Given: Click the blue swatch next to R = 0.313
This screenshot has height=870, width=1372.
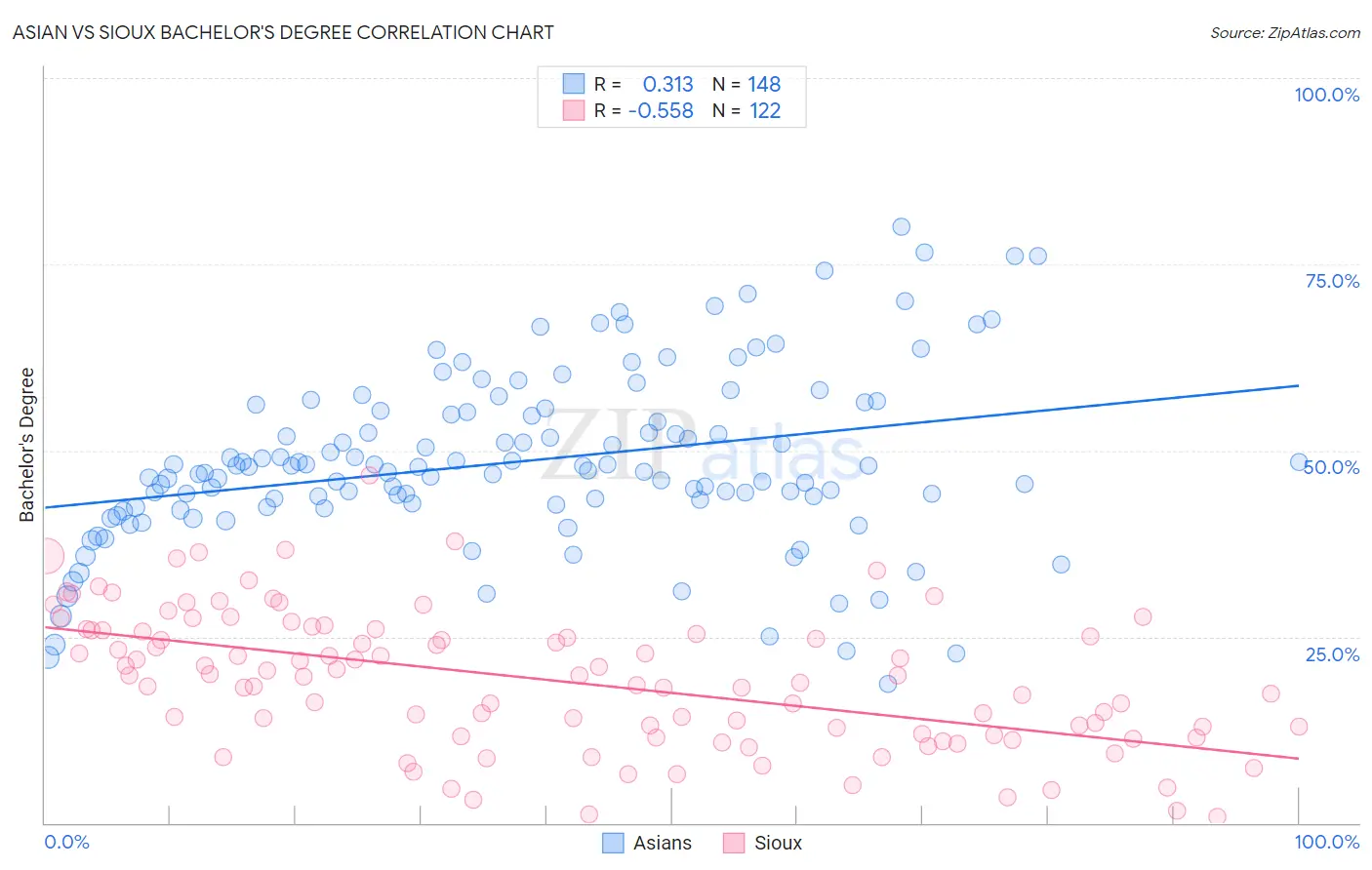Looking at the screenshot, I should (x=573, y=84).
